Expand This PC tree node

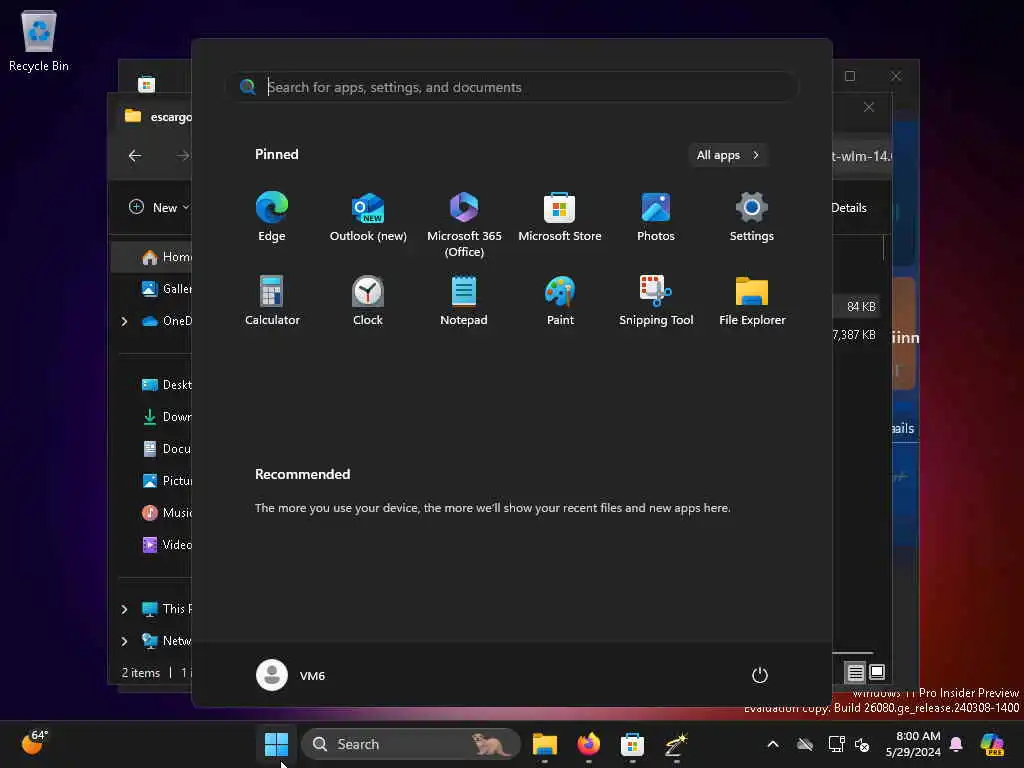tap(124, 609)
